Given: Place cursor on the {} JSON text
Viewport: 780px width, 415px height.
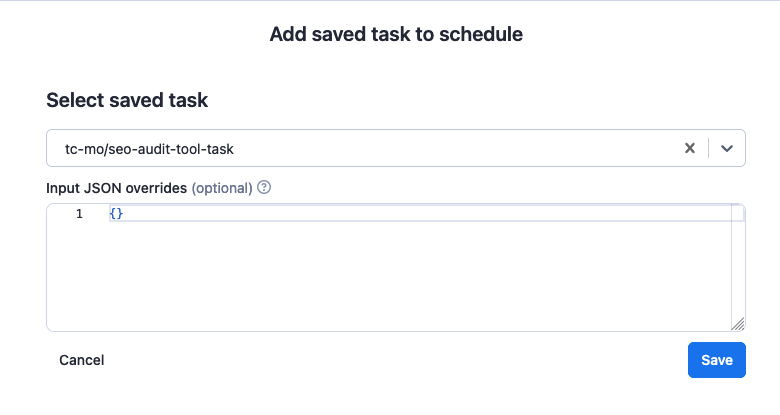Looking at the screenshot, I should (x=116, y=214).
